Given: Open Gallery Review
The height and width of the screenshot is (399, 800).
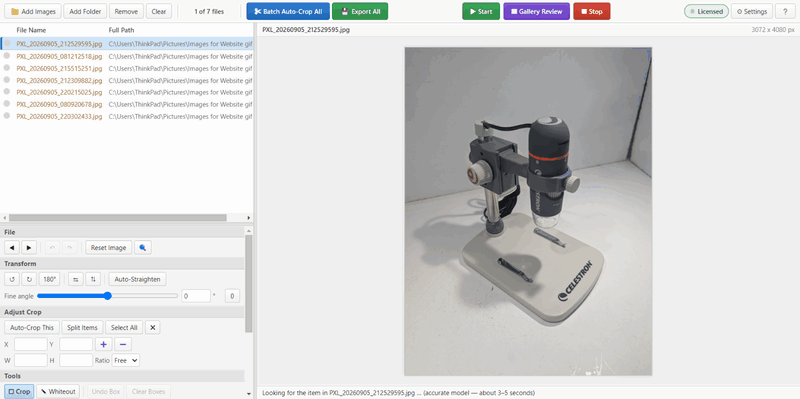Looking at the screenshot, I should coord(536,11).
